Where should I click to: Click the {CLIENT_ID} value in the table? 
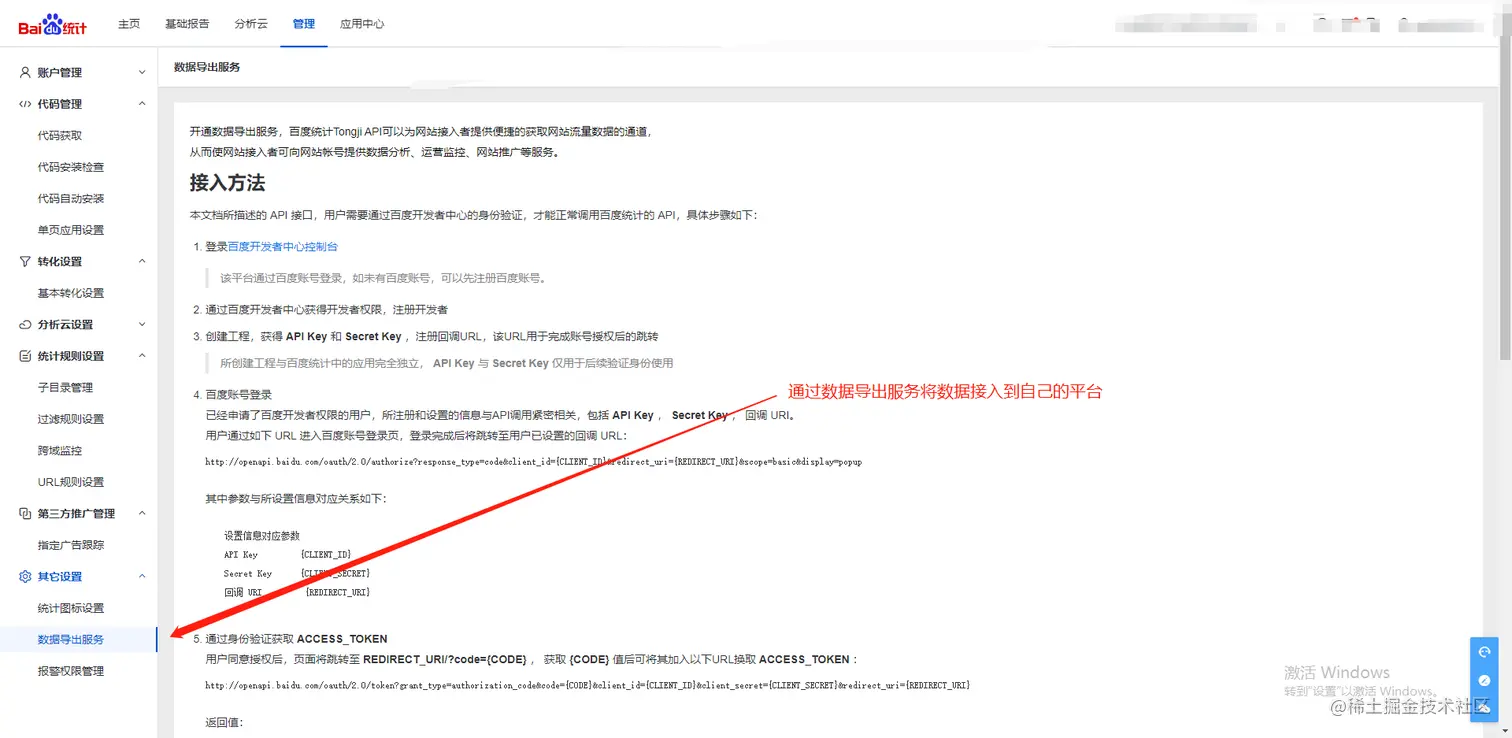tap(326, 554)
